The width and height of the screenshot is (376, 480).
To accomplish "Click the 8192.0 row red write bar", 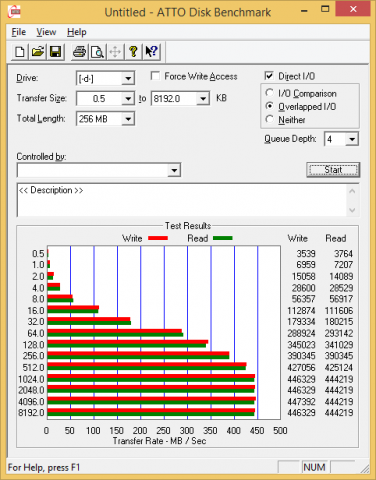I will [151, 410].
